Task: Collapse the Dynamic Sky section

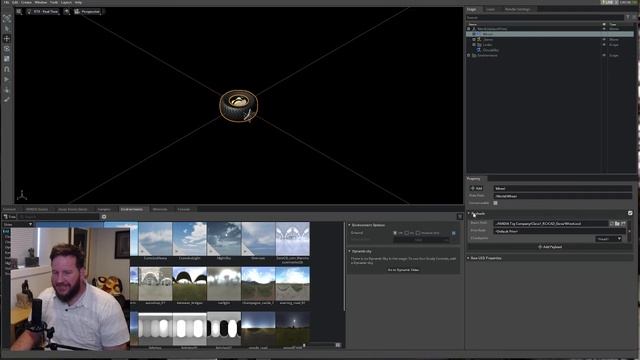Action: (350, 251)
